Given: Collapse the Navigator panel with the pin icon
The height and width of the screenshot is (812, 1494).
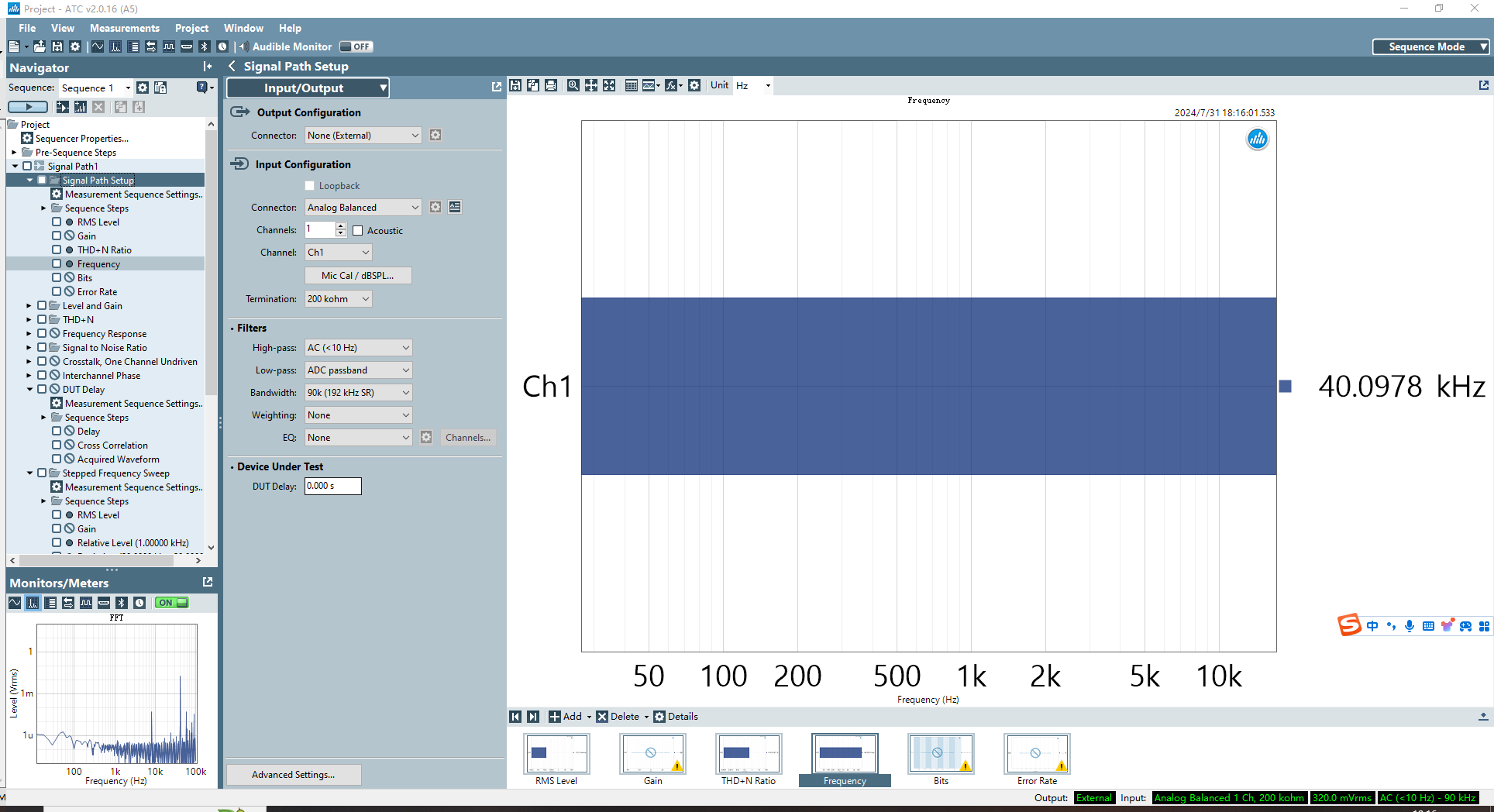Looking at the screenshot, I should (x=208, y=67).
